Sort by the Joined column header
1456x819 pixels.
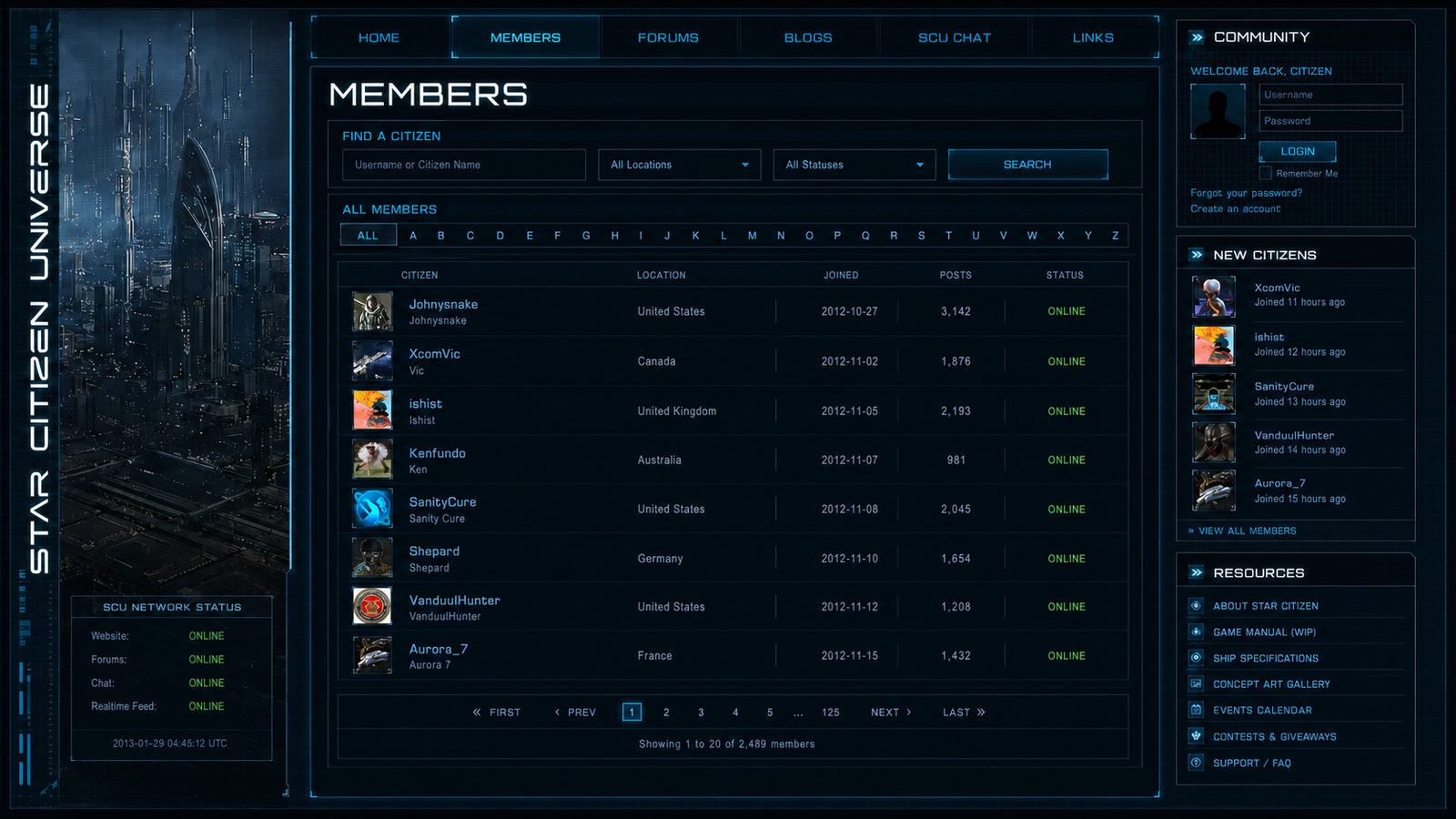pos(841,275)
